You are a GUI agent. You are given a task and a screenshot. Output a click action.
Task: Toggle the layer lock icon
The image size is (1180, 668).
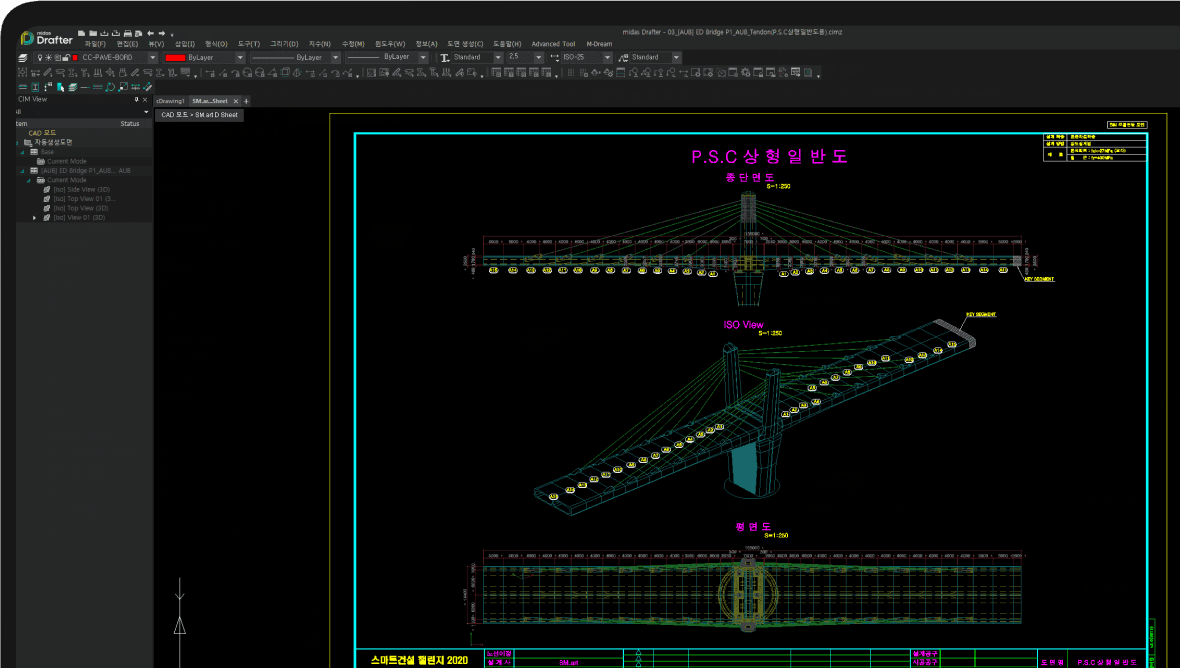65,58
